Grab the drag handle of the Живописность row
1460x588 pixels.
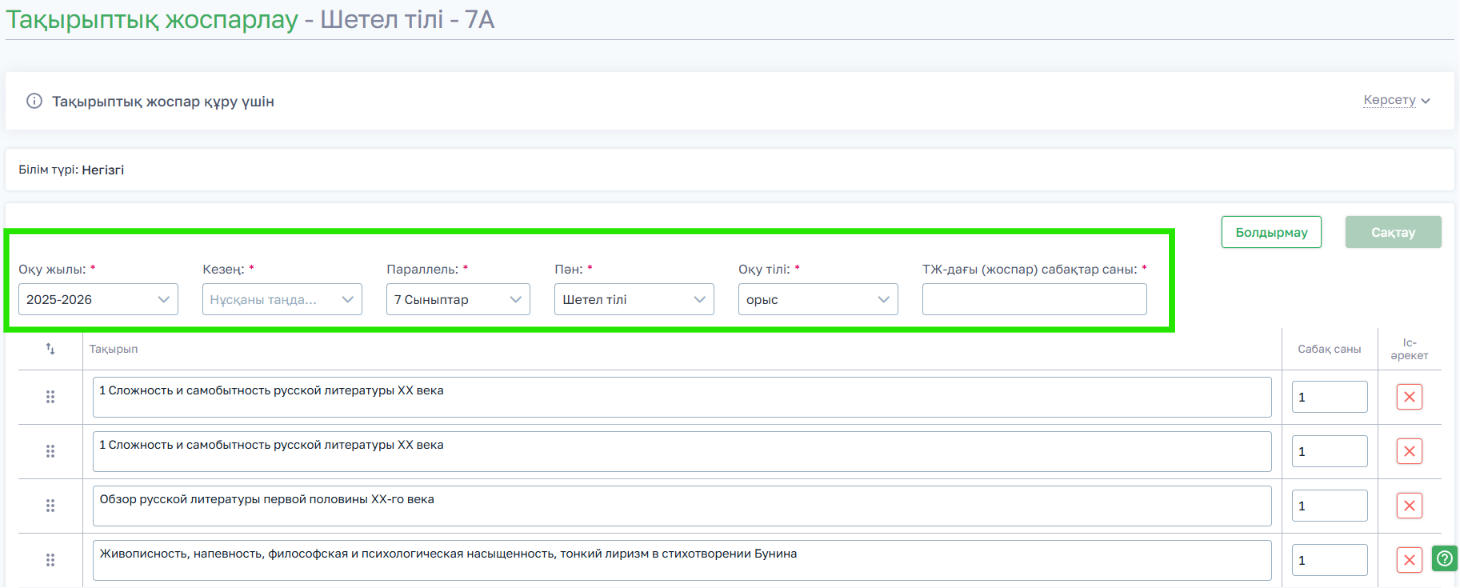[50, 560]
